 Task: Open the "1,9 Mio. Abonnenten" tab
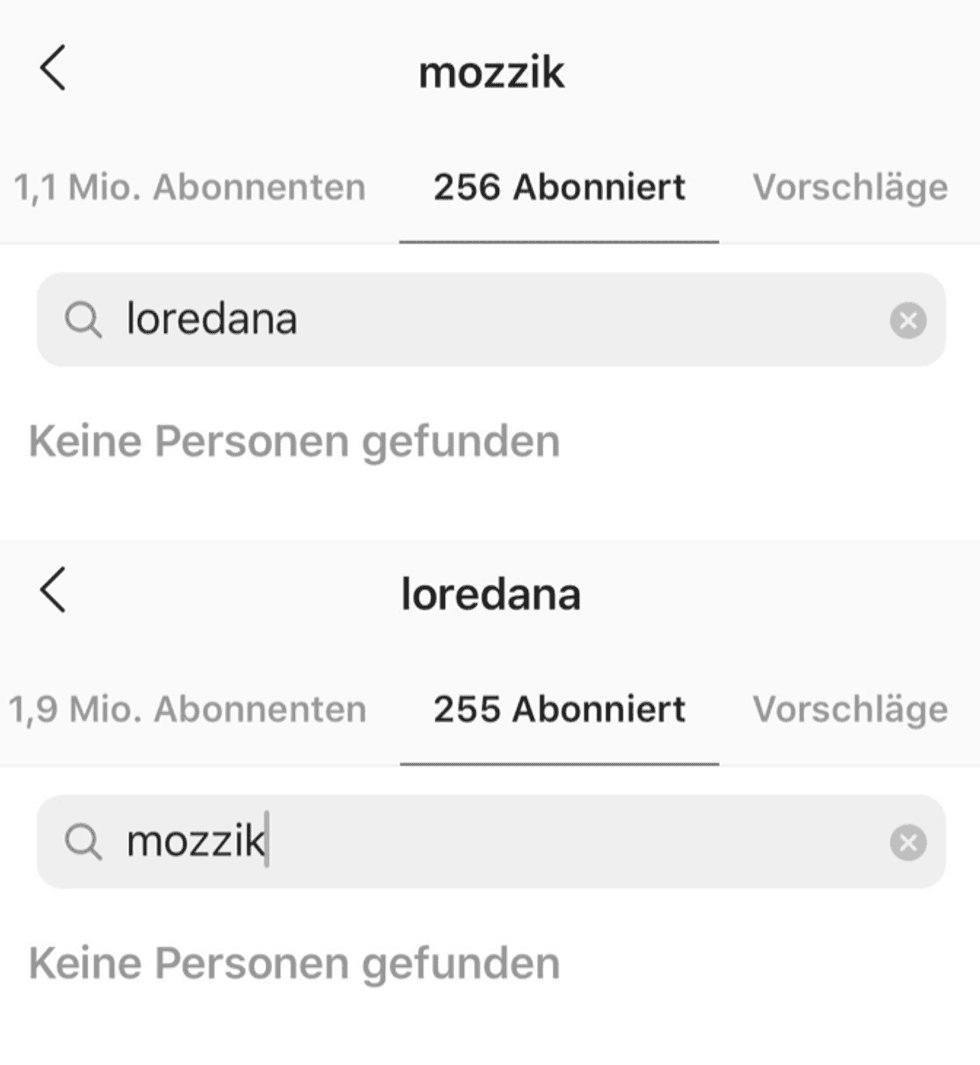tap(188, 709)
